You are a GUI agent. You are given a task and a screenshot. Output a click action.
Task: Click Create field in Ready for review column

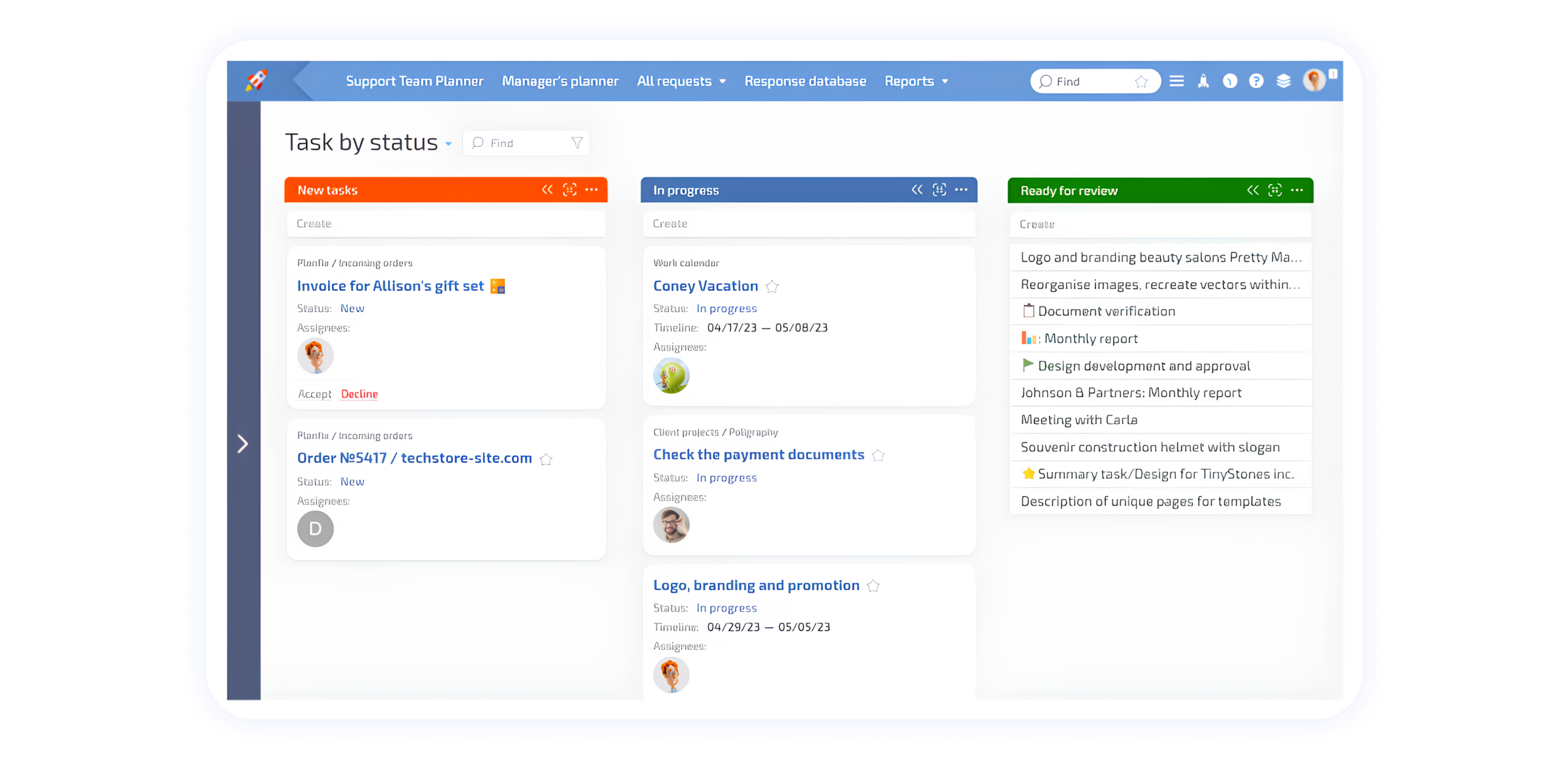click(1161, 224)
